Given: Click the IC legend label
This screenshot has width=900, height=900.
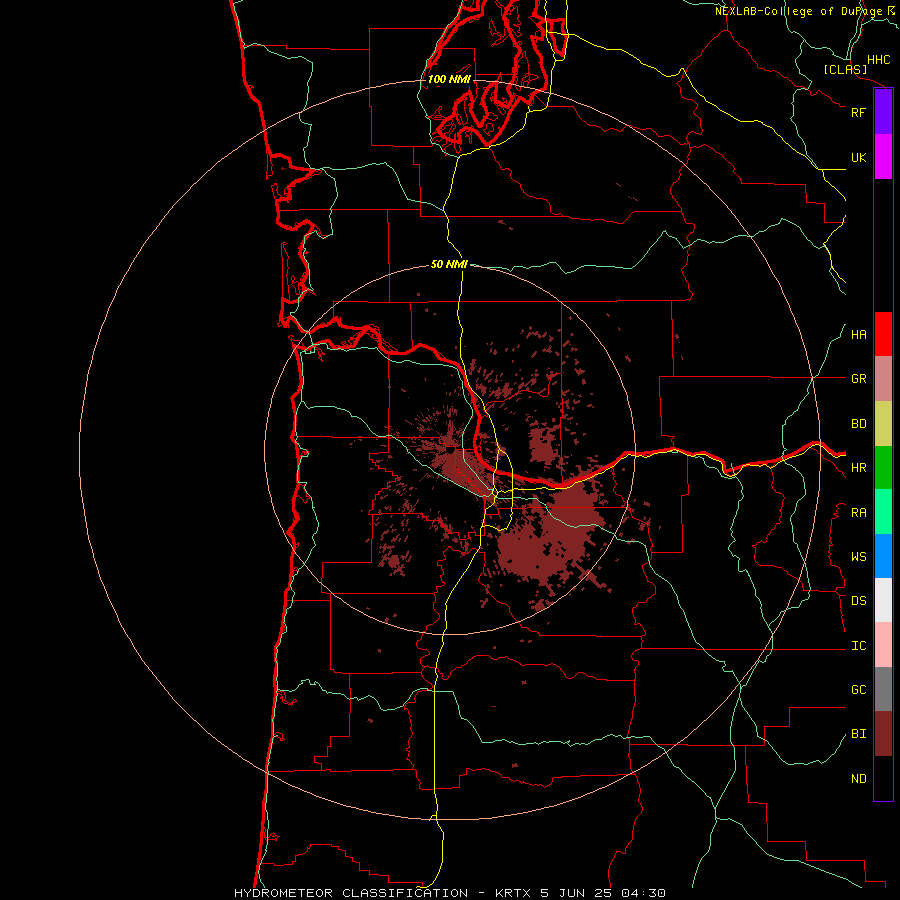Looking at the screenshot, I should (x=858, y=646).
